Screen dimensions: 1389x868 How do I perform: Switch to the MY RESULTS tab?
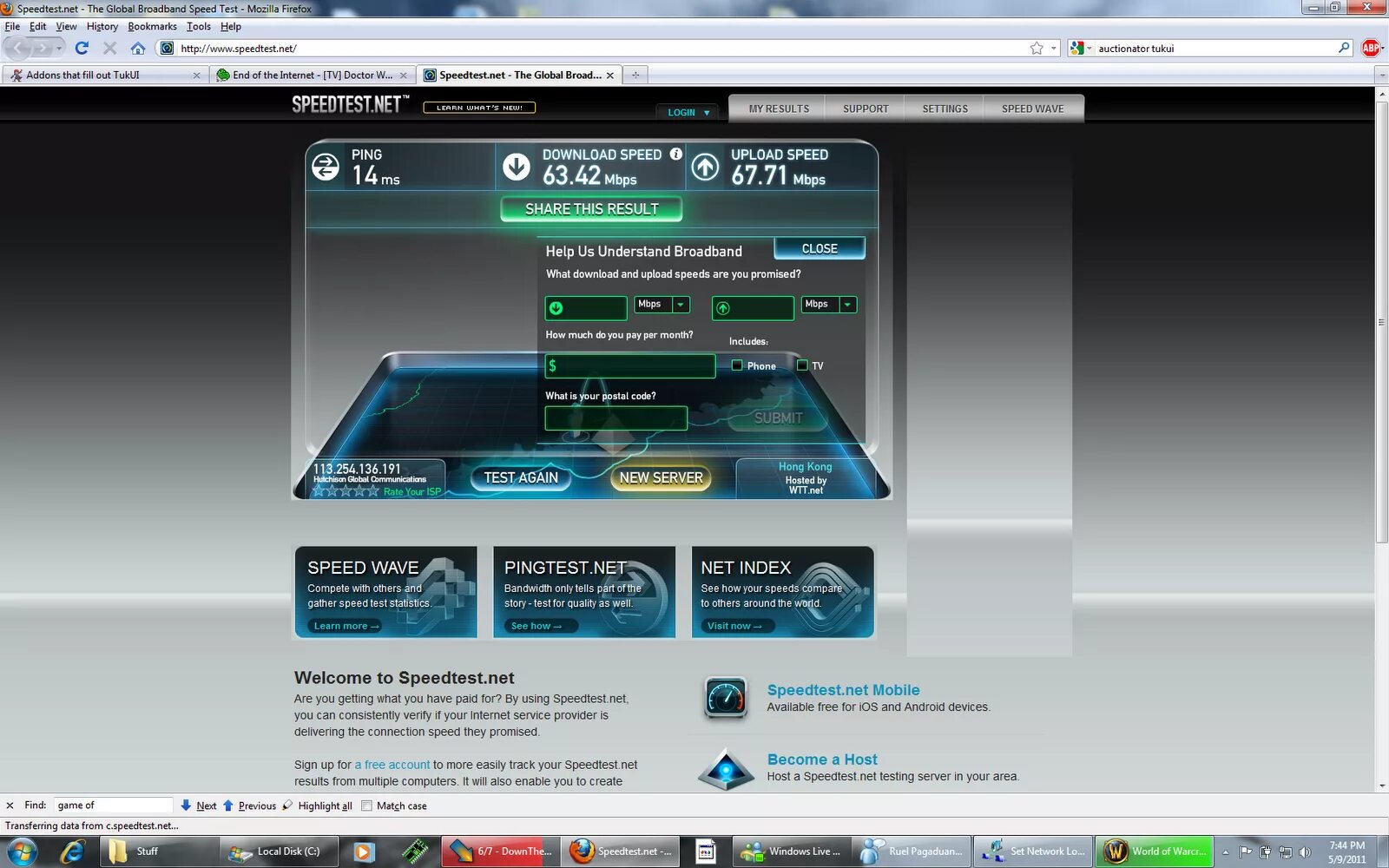tap(779, 108)
